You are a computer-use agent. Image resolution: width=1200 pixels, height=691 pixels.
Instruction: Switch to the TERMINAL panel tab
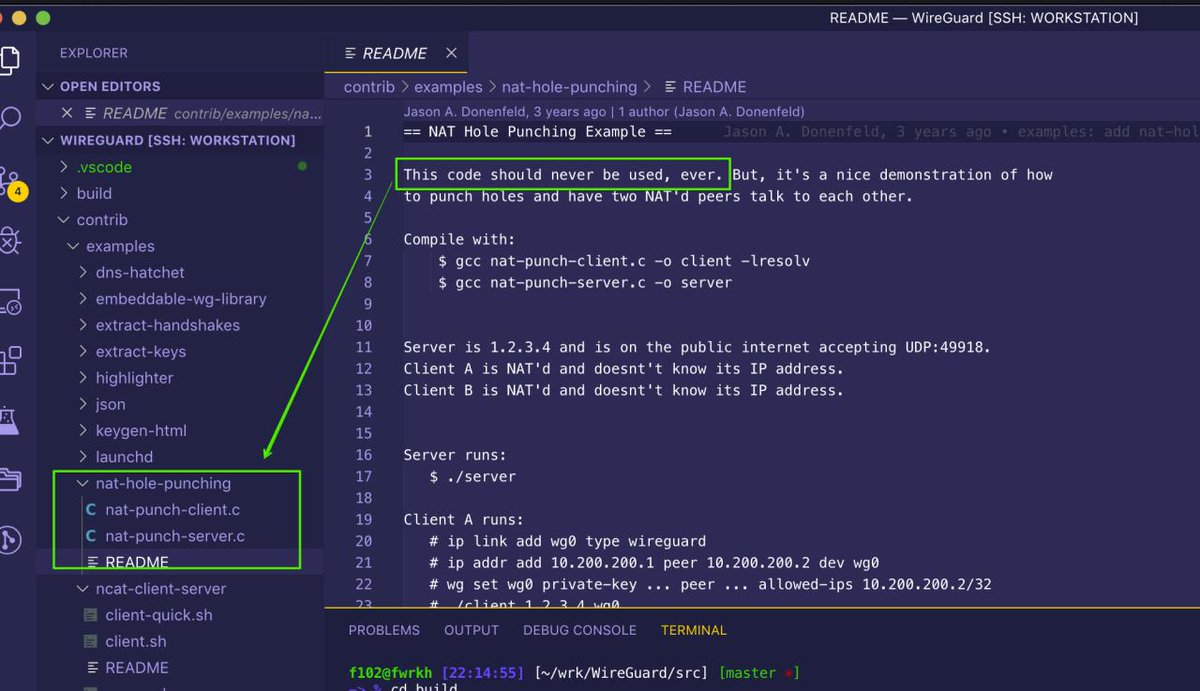pyautogui.click(x=694, y=631)
